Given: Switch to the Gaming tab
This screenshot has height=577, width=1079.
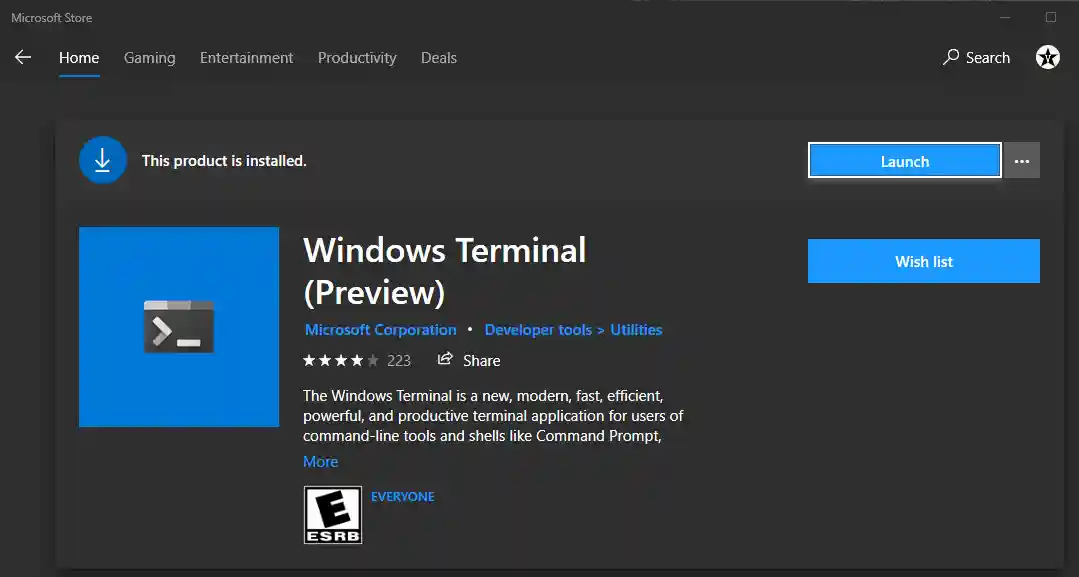Looking at the screenshot, I should point(149,57).
